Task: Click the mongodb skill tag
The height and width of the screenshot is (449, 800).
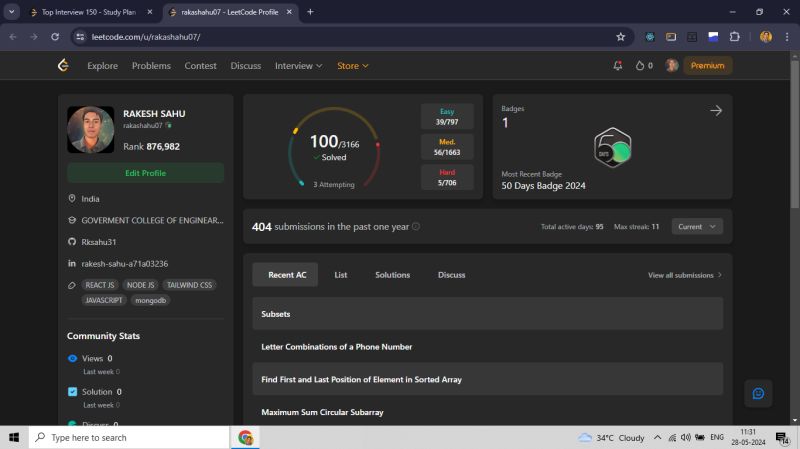Action: tap(151, 300)
